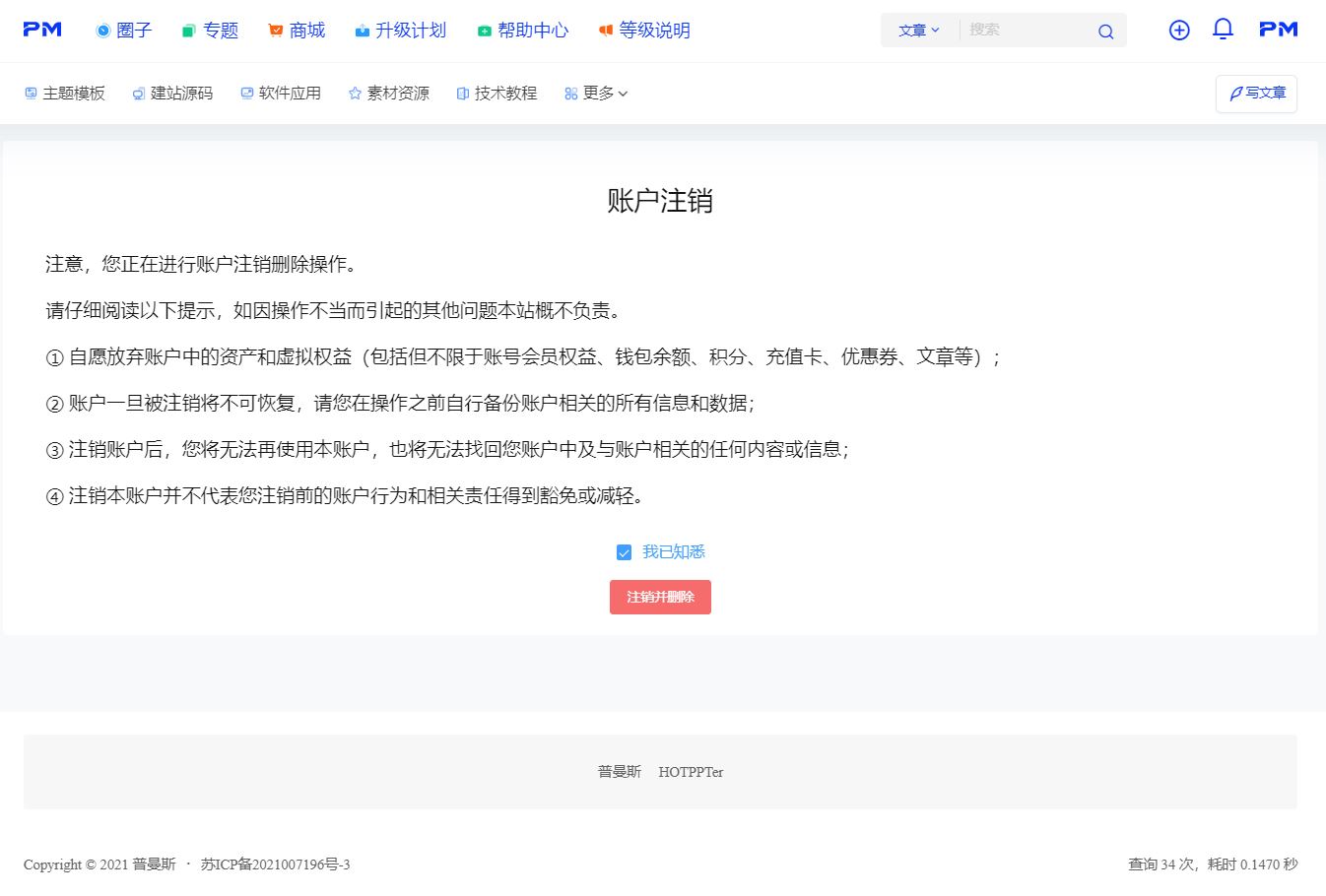Click the notification bell icon
This screenshot has height=896, width=1326.
(1223, 30)
